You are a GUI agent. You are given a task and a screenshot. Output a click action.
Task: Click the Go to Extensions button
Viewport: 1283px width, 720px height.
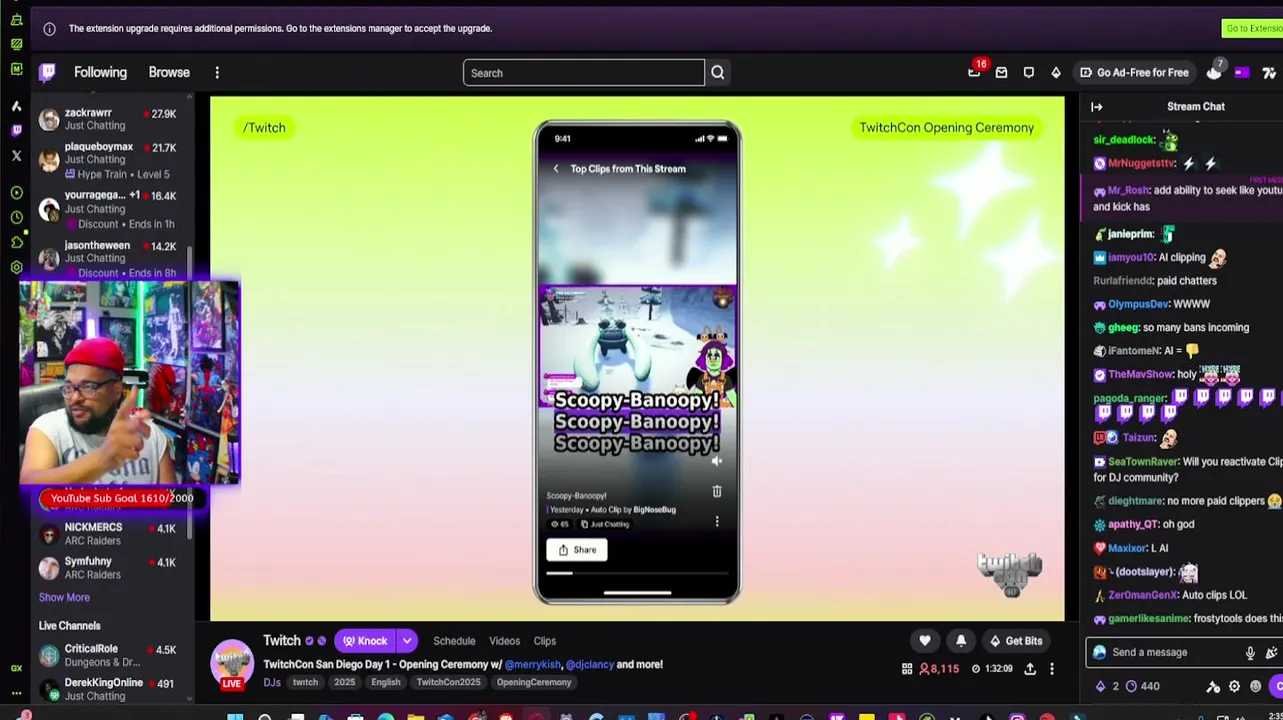(x=1252, y=28)
